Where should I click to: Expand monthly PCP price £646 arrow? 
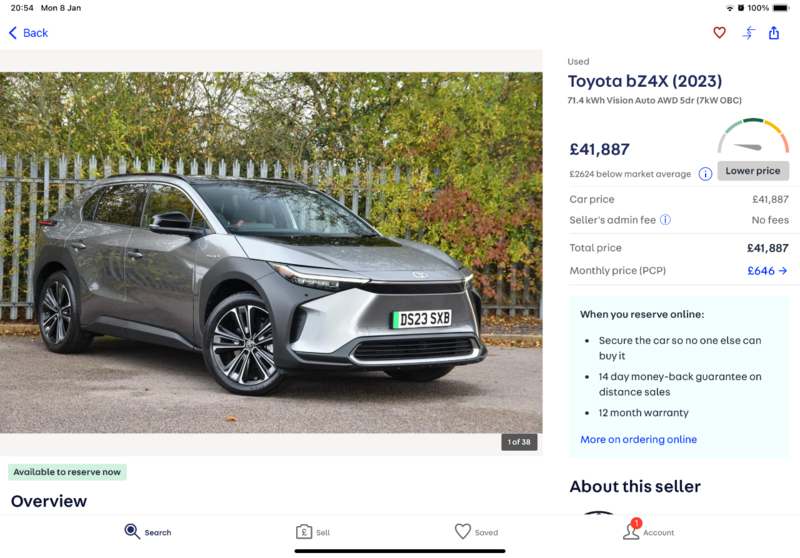[x=767, y=271]
